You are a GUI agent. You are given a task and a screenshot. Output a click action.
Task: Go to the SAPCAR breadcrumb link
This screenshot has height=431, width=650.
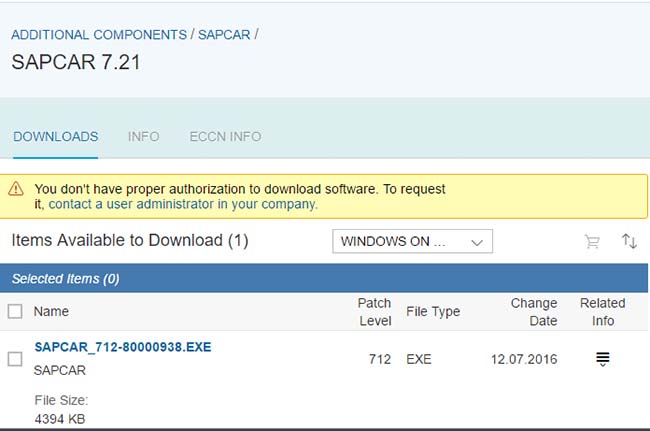point(224,35)
